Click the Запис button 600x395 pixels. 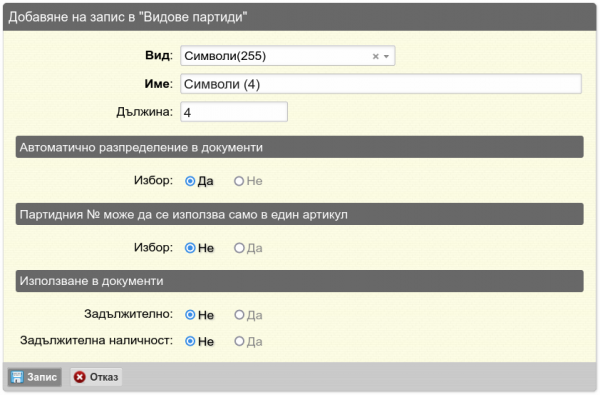34,377
